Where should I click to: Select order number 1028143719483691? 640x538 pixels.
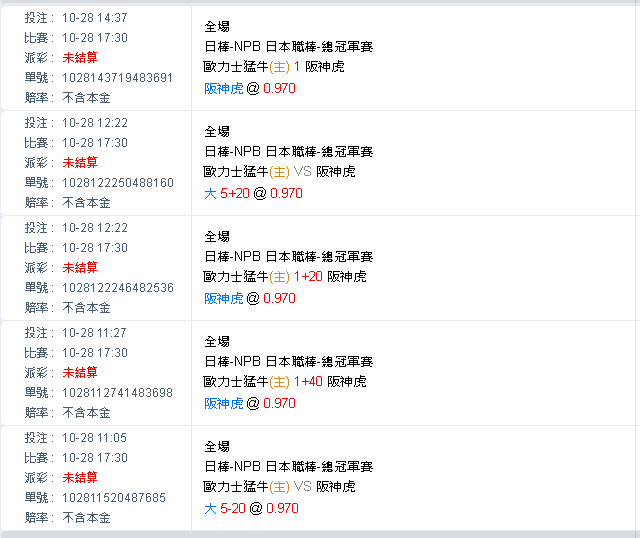point(117,78)
